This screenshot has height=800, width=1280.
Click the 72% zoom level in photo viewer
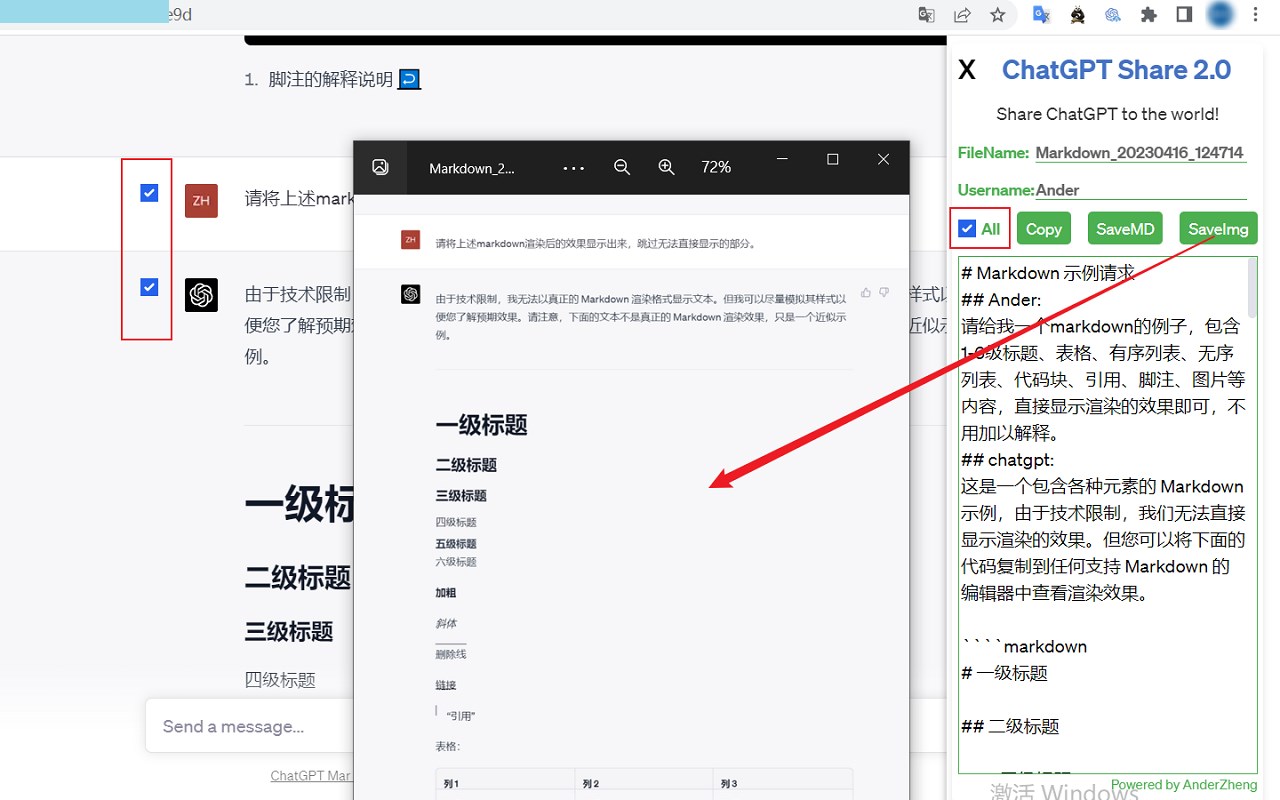coord(716,167)
